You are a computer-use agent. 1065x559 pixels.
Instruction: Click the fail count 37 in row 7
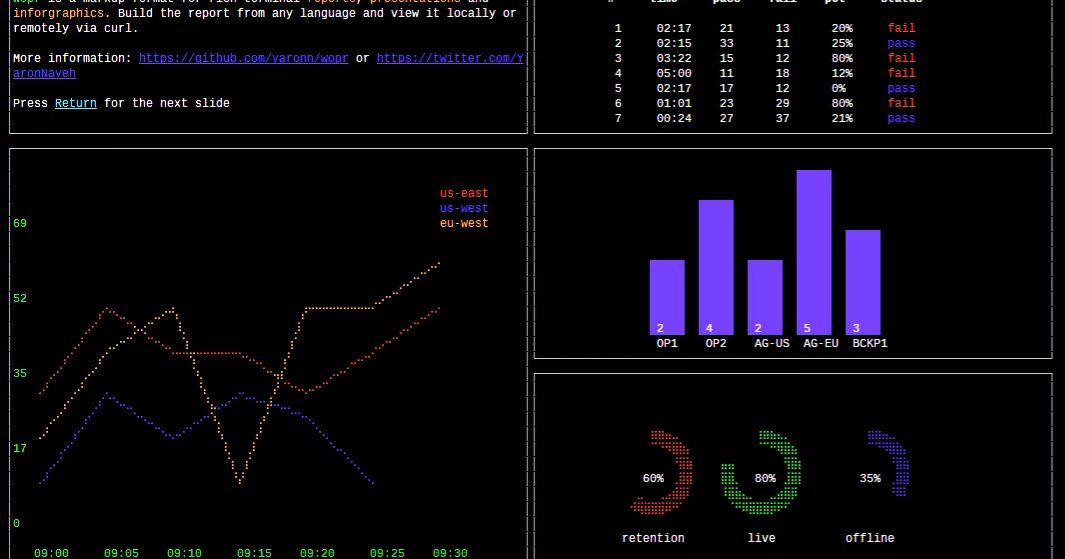click(782, 118)
